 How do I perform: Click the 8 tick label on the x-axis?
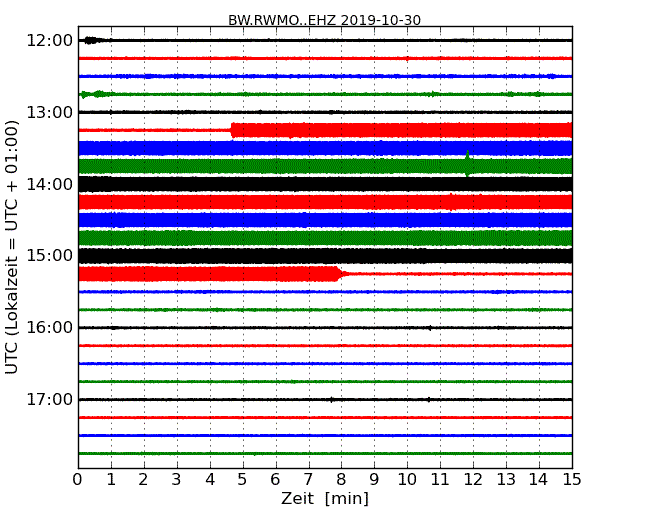click(341, 480)
